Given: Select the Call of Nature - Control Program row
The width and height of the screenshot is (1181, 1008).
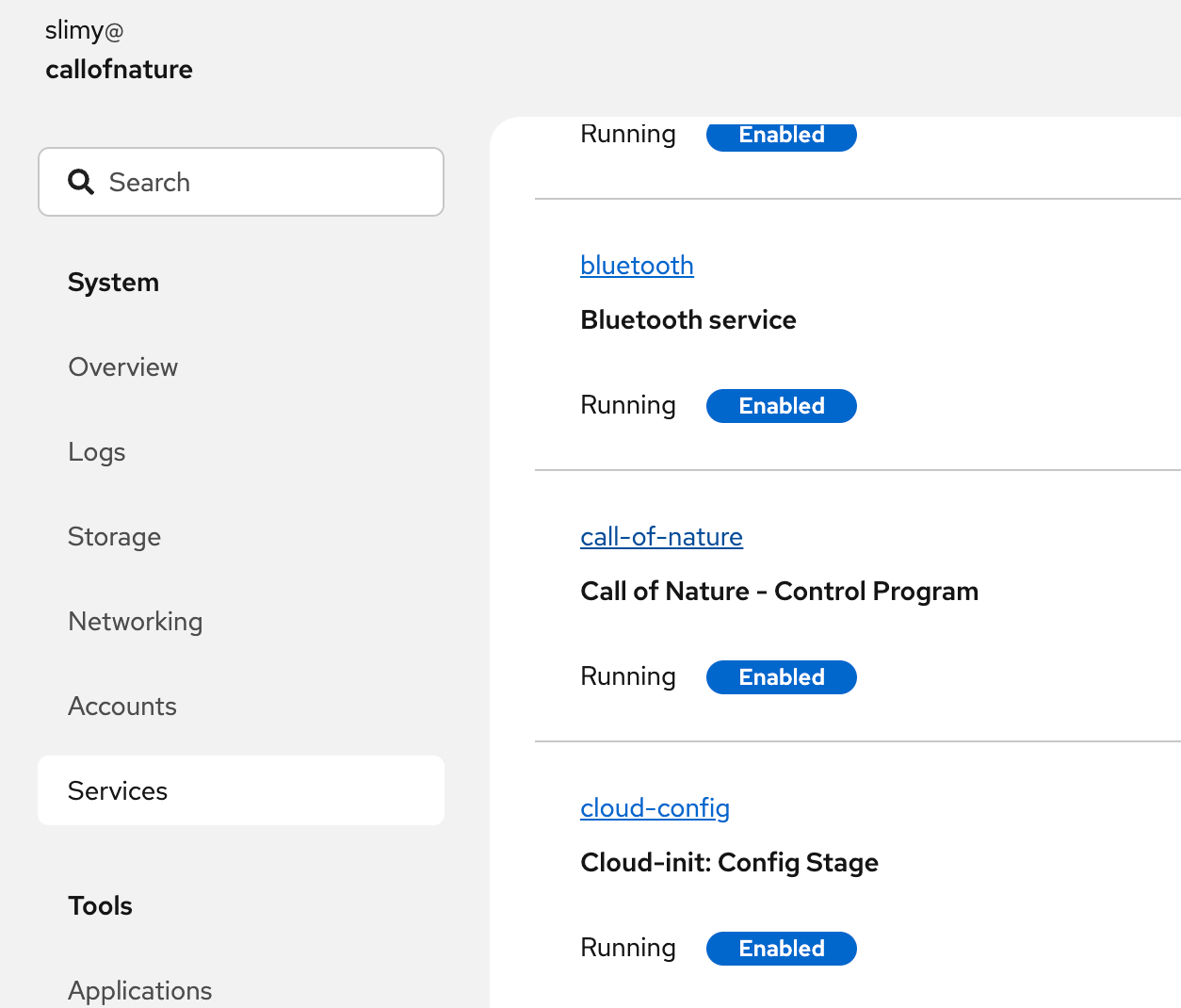Looking at the screenshot, I should 779,592.
